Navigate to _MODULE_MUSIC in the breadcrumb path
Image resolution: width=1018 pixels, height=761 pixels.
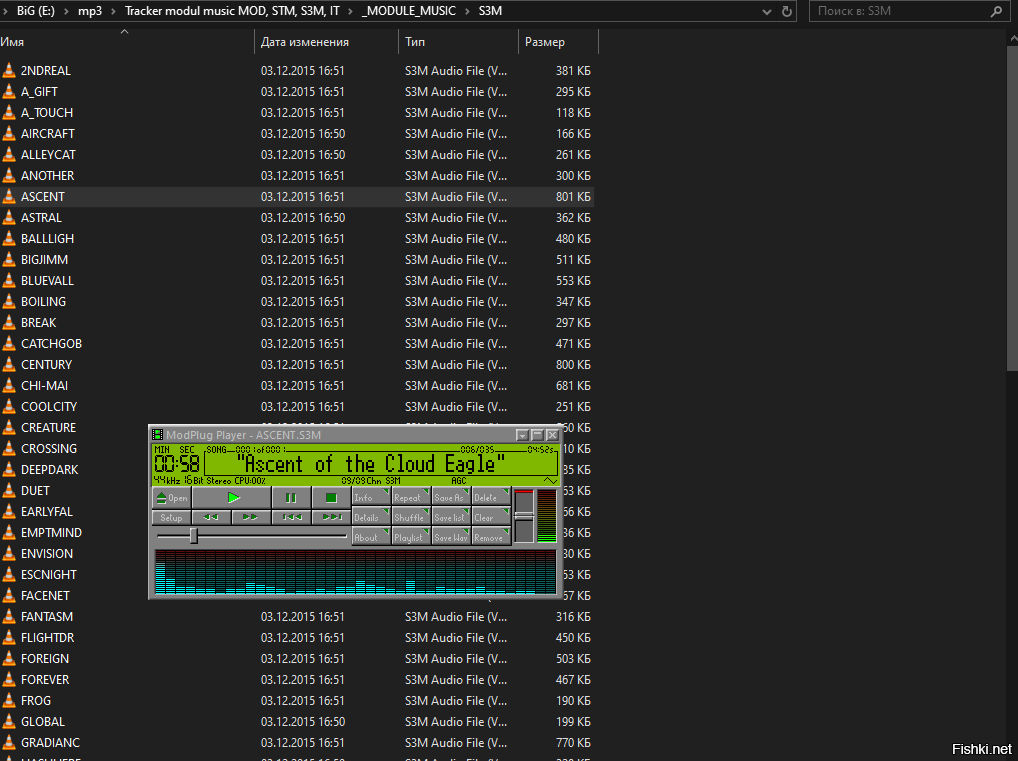(408, 12)
